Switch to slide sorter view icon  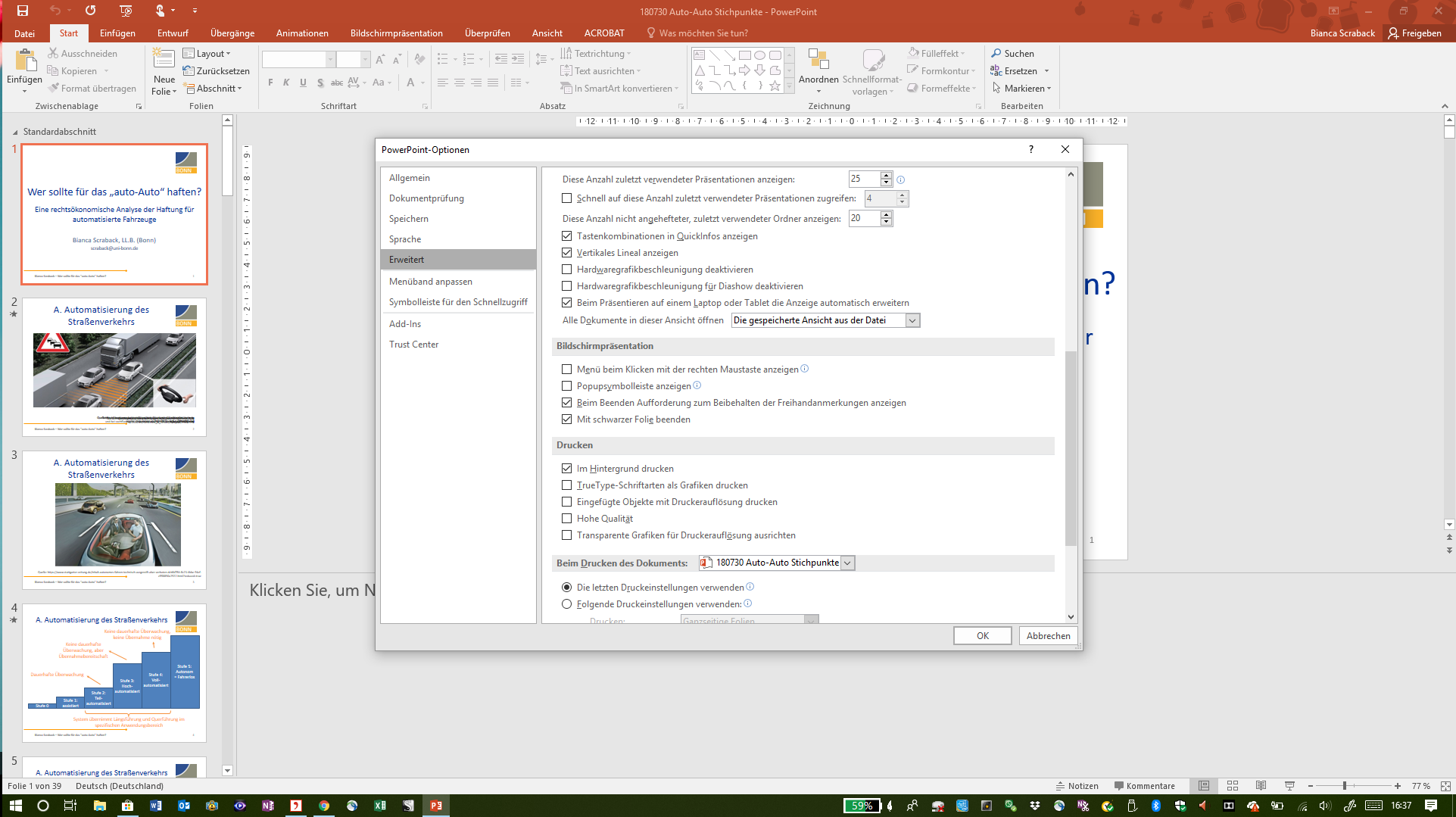pyautogui.click(x=1232, y=786)
